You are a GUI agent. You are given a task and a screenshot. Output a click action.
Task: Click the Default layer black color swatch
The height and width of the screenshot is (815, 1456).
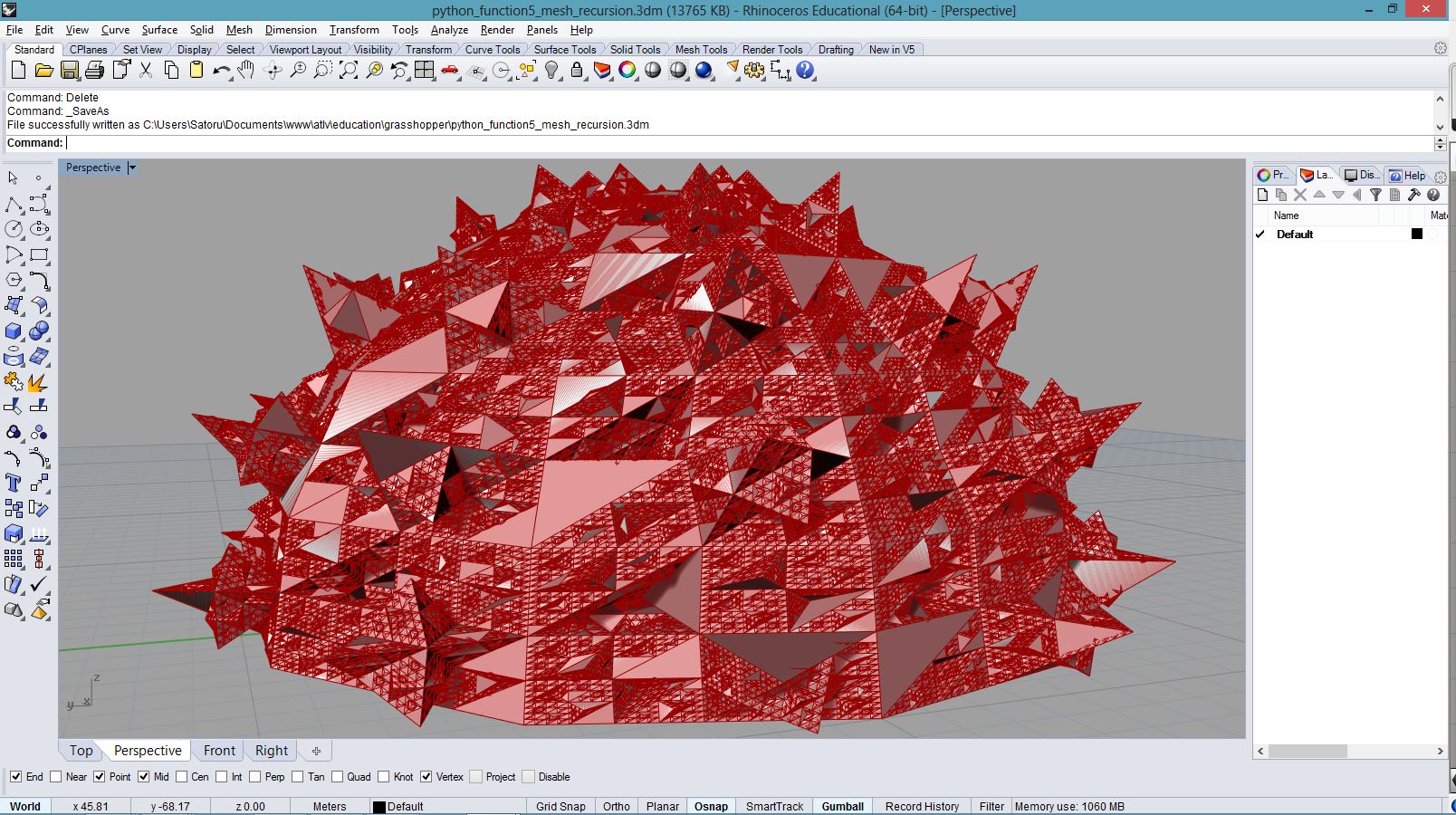tap(1417, 234)
